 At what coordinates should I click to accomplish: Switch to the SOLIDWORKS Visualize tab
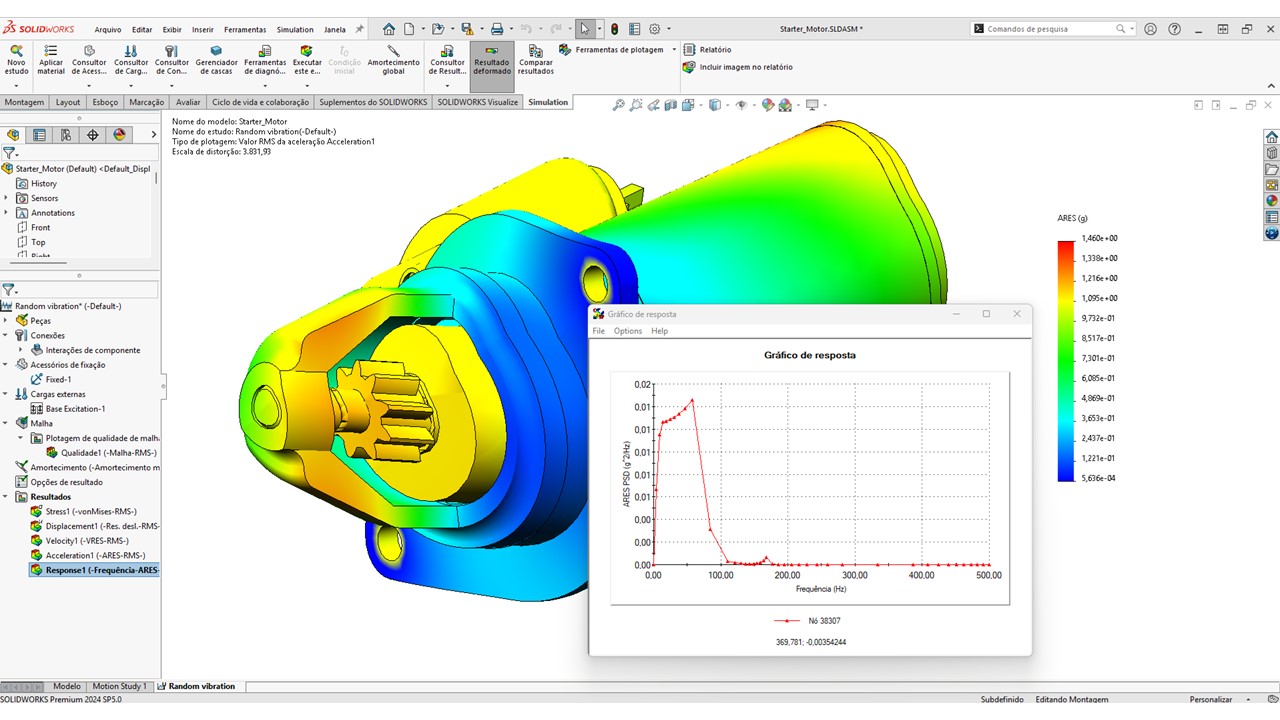point(478,102)
